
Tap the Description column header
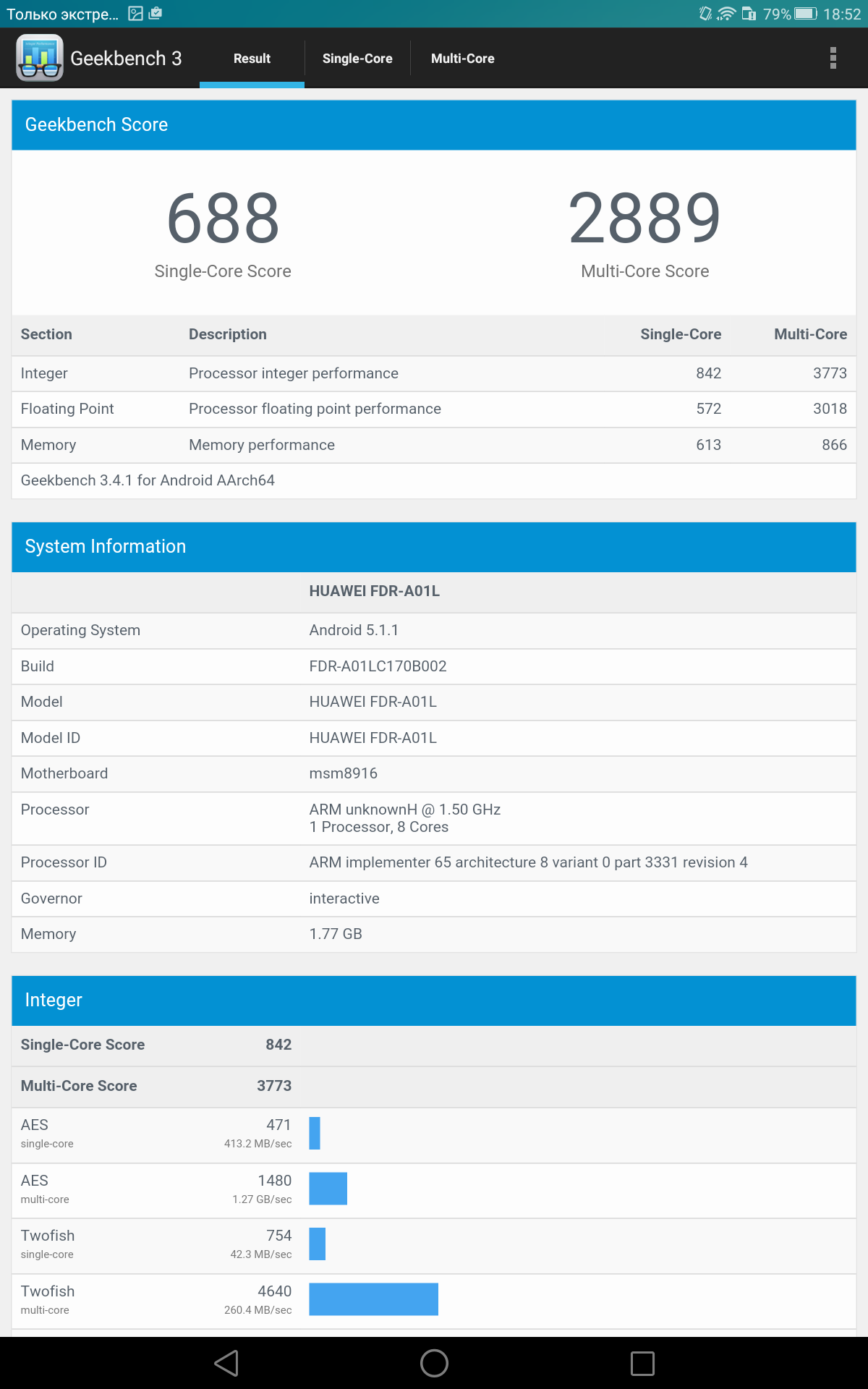point(228,334)
